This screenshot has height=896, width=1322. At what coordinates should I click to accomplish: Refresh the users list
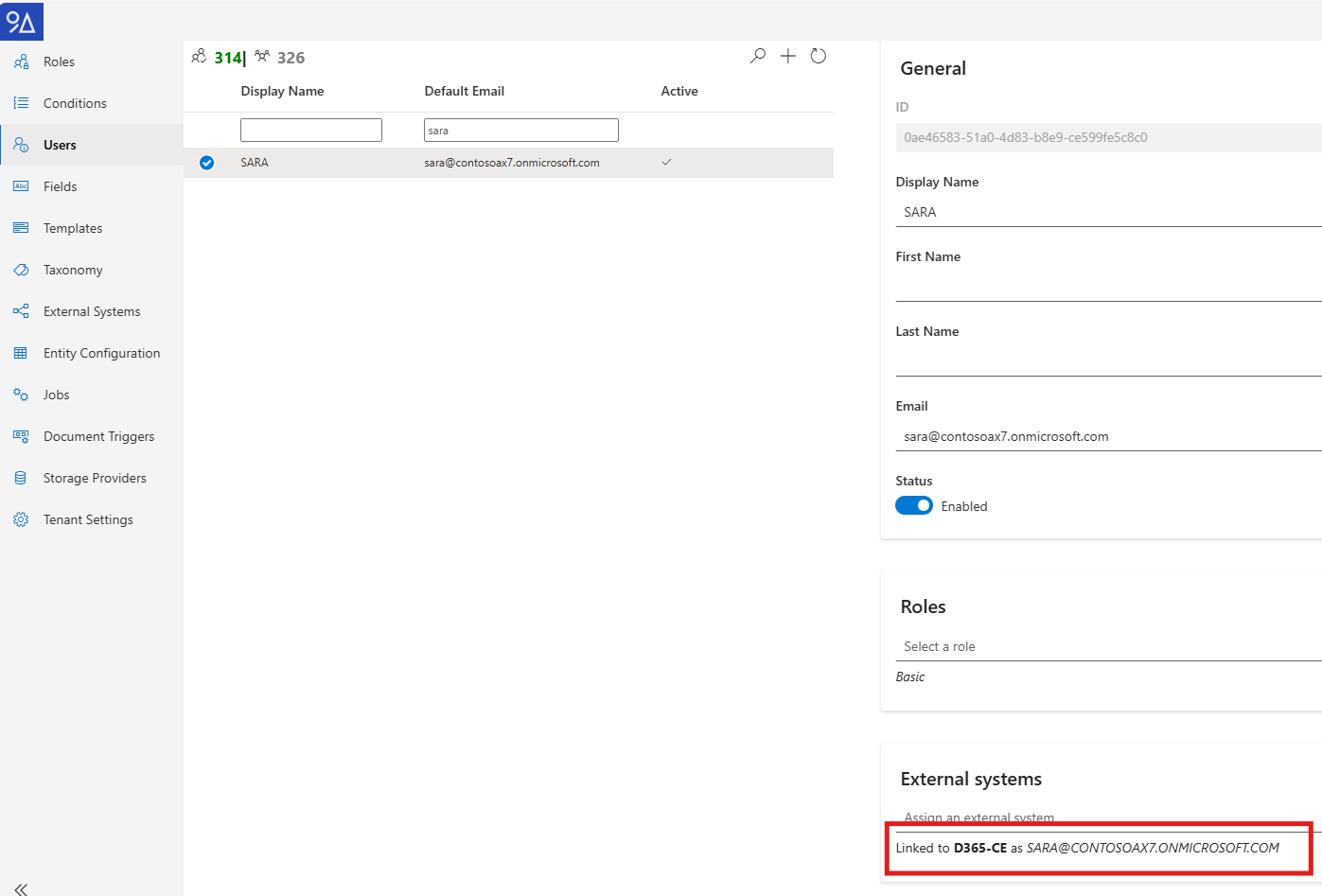coord(819,57)
